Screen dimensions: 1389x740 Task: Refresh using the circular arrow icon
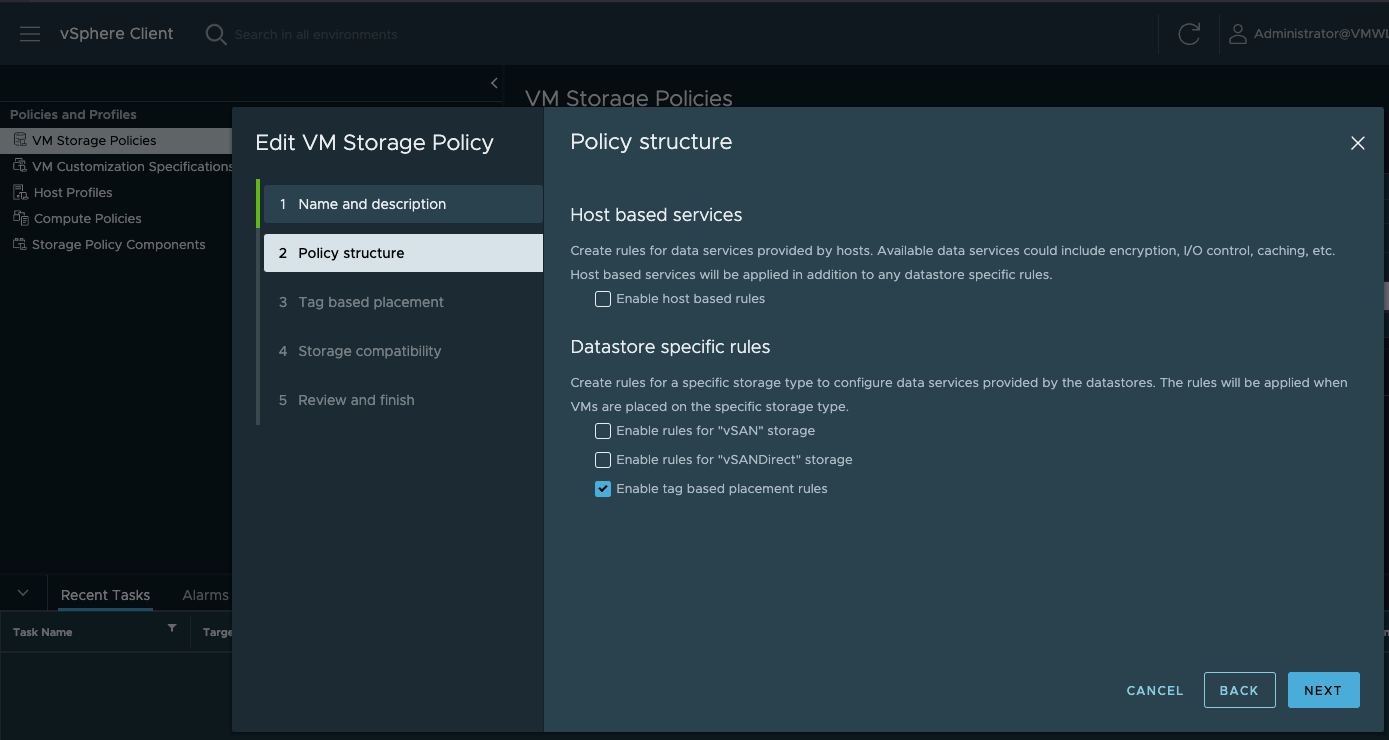click(x=1189, y=34)
